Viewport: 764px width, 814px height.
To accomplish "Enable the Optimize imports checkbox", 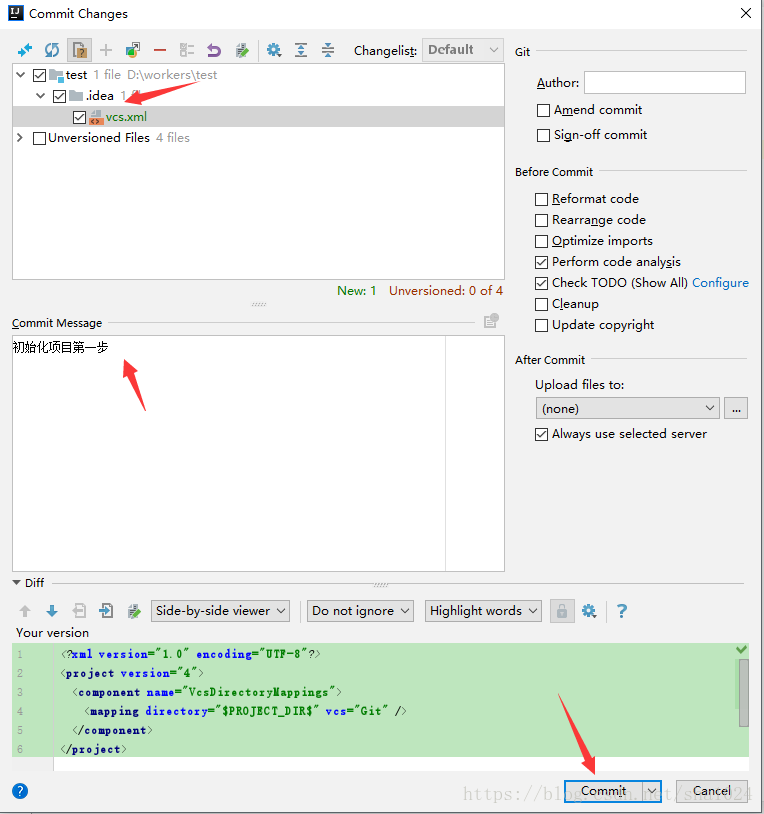I will 541,241.
